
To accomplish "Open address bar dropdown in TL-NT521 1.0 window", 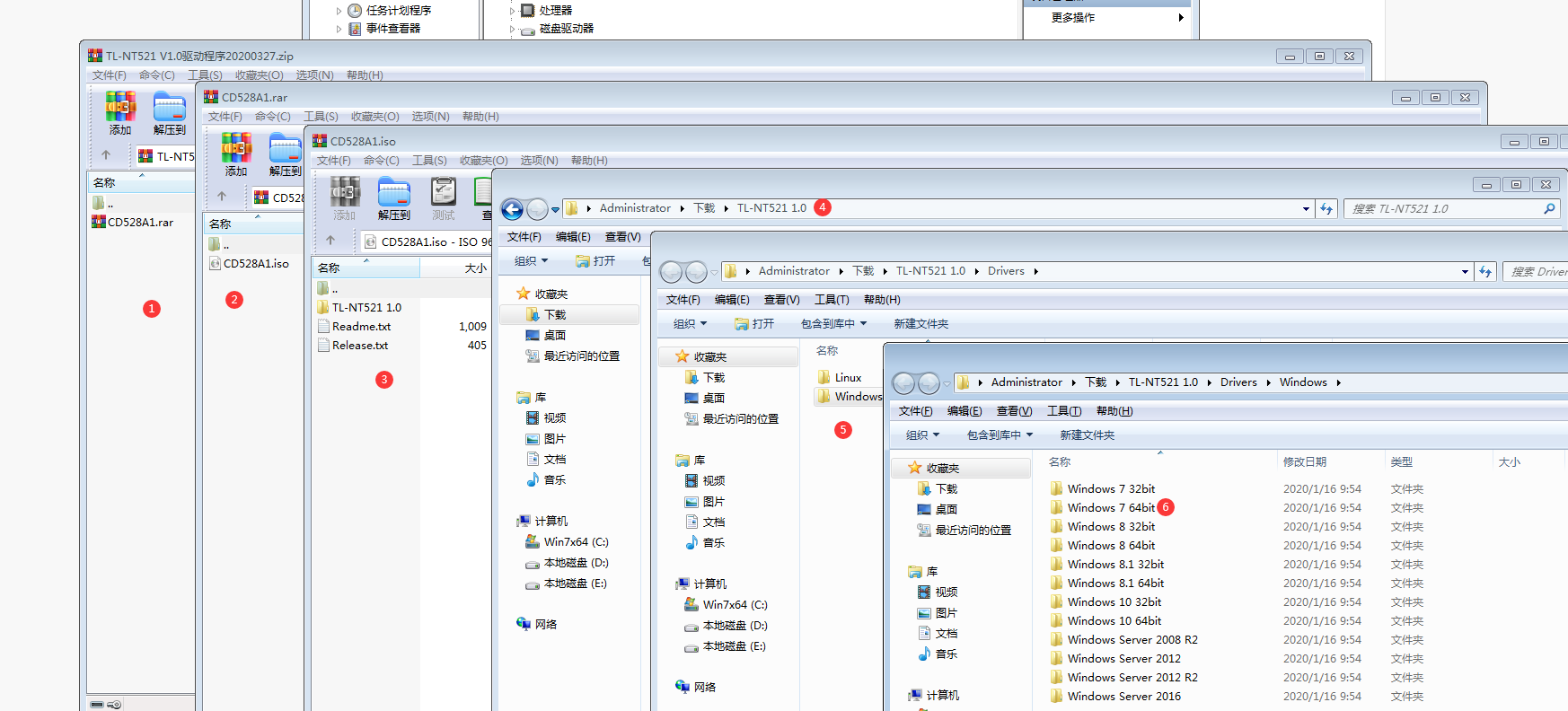I will click(1306, 208).
